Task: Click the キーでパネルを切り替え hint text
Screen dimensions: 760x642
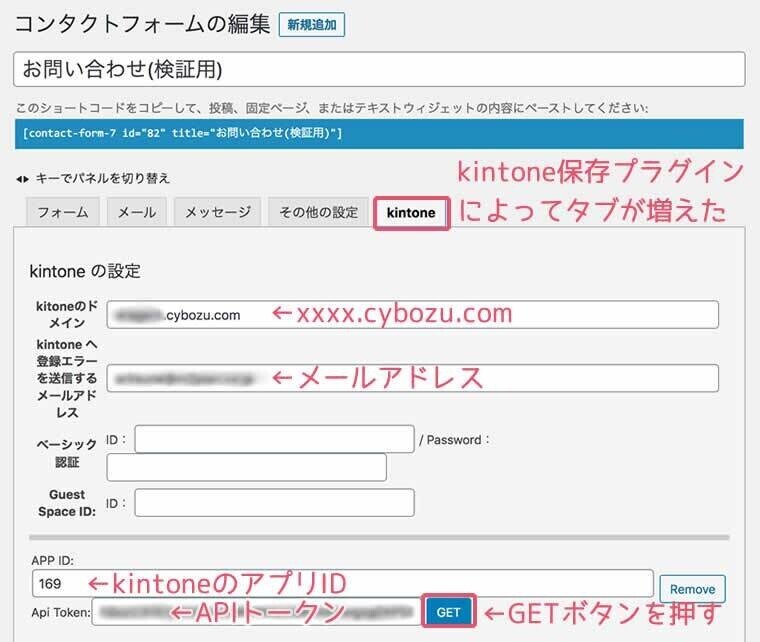Action: [x=103, y=179]
